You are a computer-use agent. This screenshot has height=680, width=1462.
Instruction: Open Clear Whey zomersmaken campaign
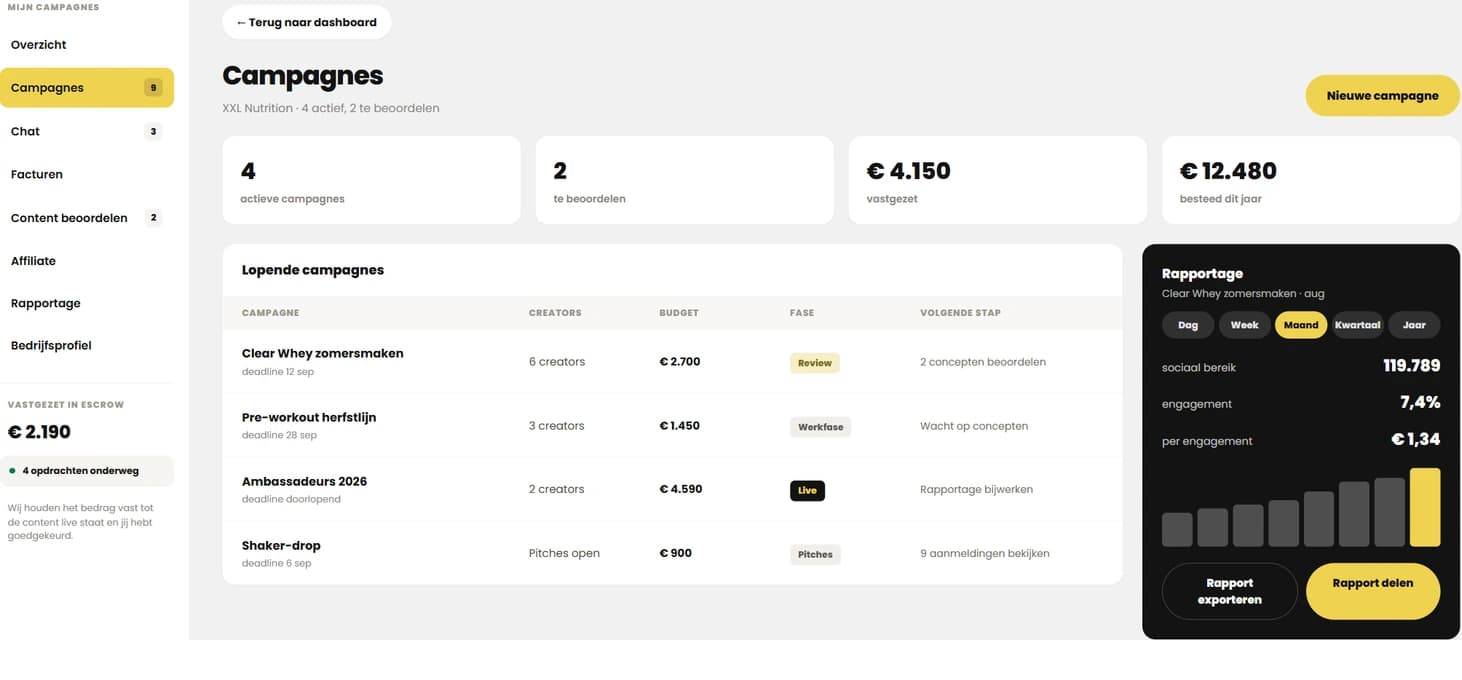coord(322,353)
